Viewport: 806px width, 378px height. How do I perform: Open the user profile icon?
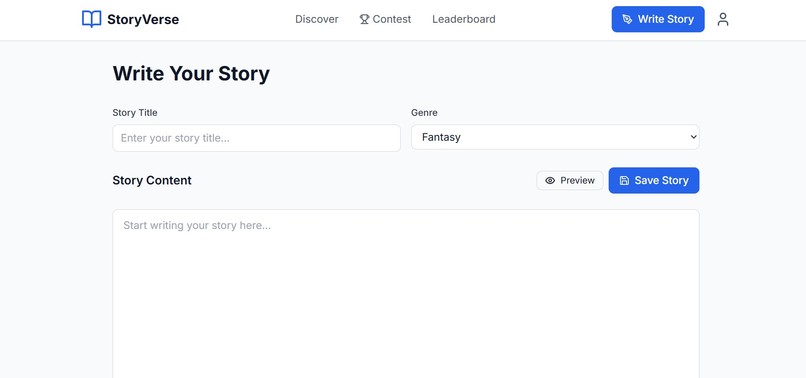click(723, 20)
